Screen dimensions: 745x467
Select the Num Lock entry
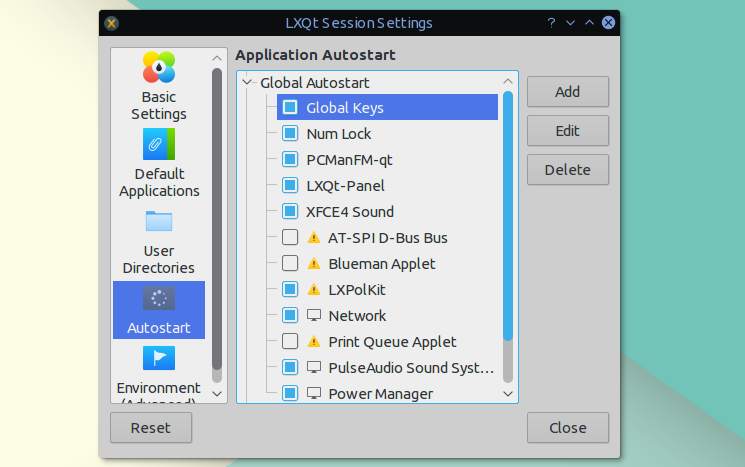[x=338, y=134]
